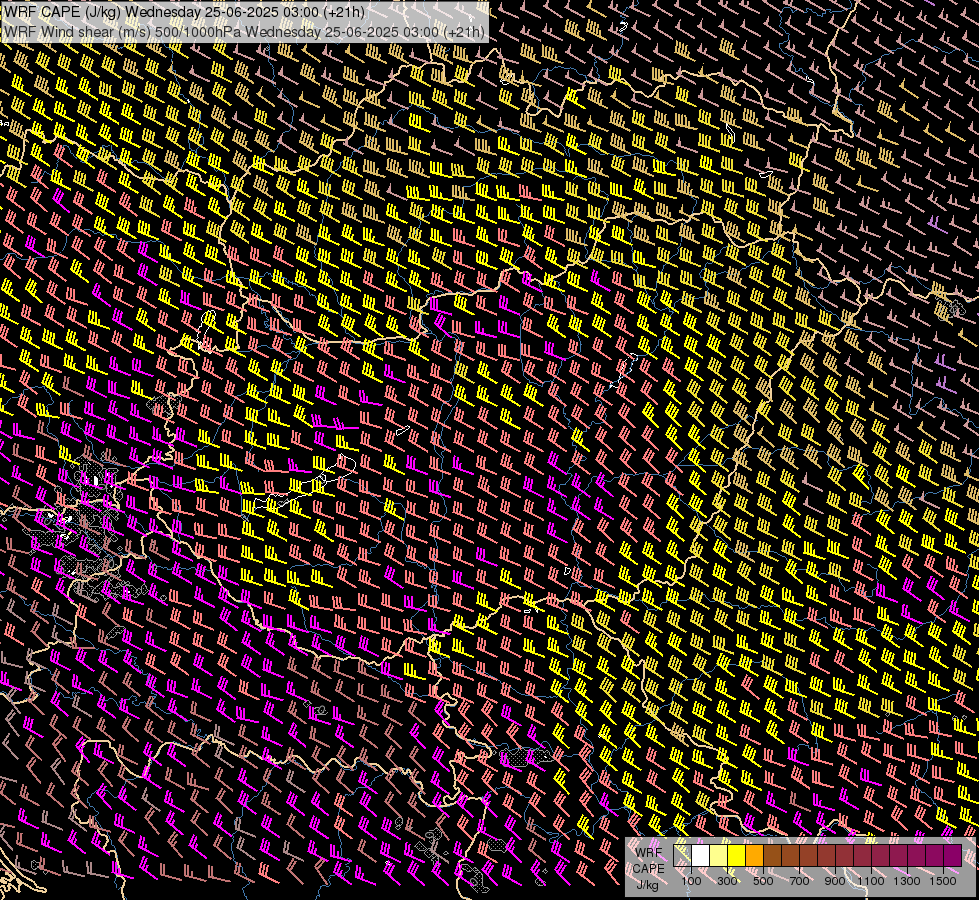Click the legend value '700'
The height and width of the screenshot is (900, 979).
799,881
